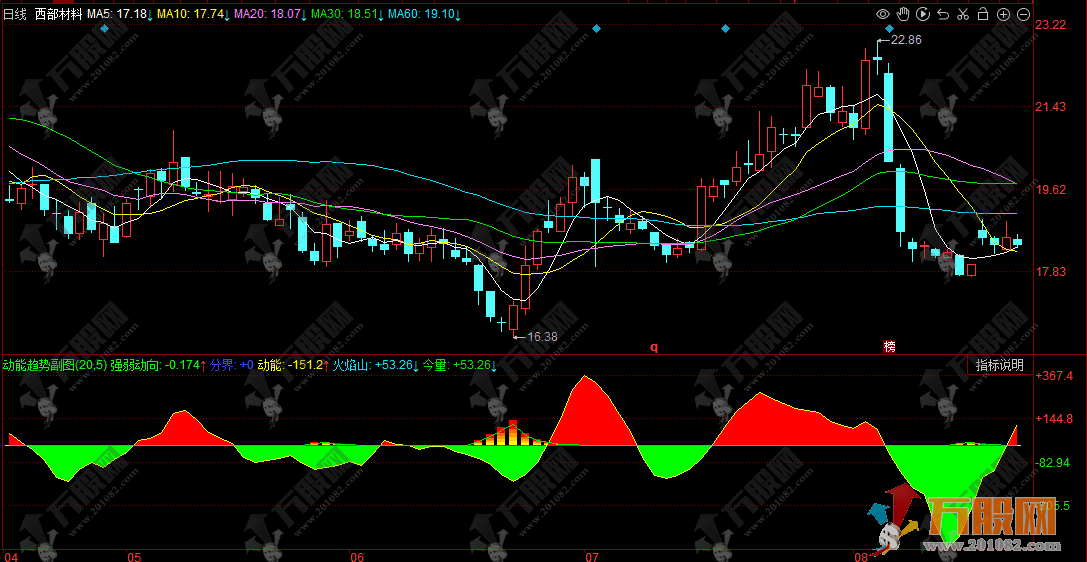Select the MA20: 18.07 label

269,14
